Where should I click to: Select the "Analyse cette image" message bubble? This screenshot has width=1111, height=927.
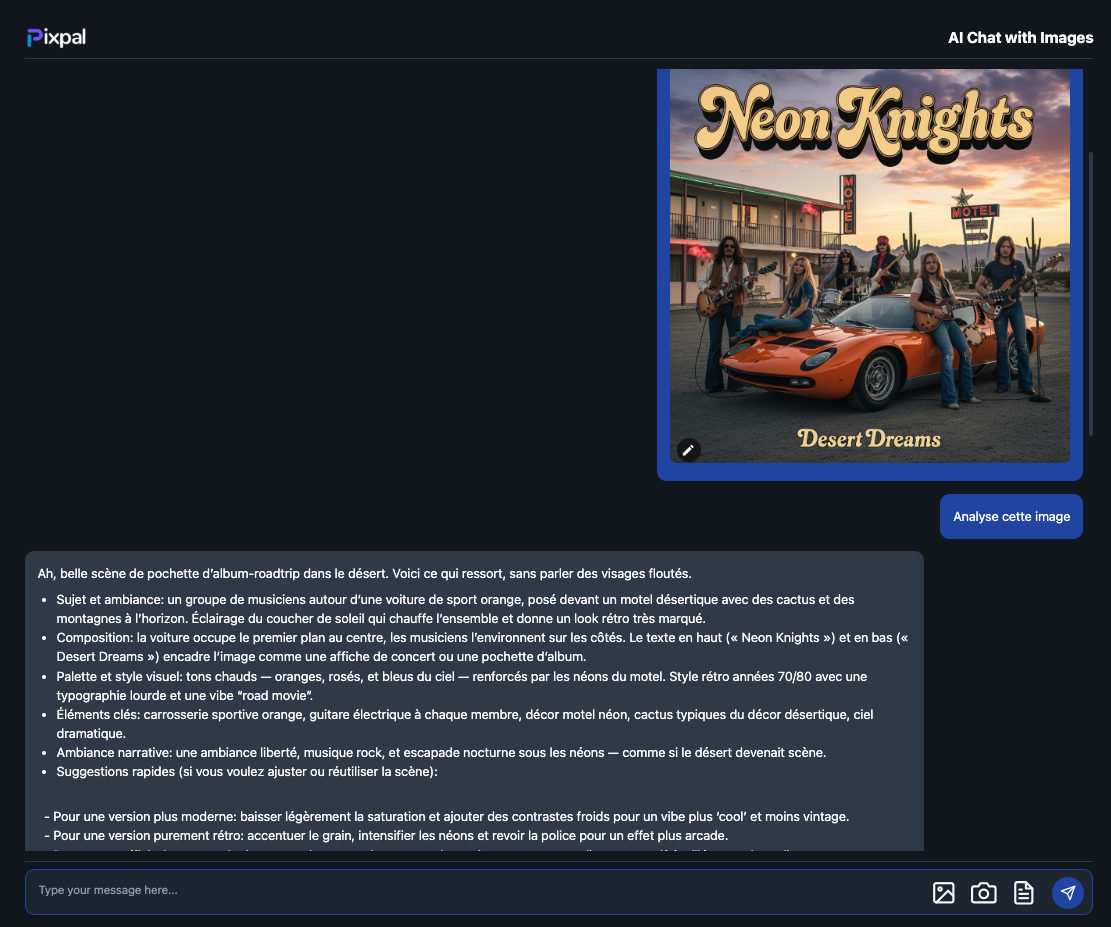(1011, 517)
